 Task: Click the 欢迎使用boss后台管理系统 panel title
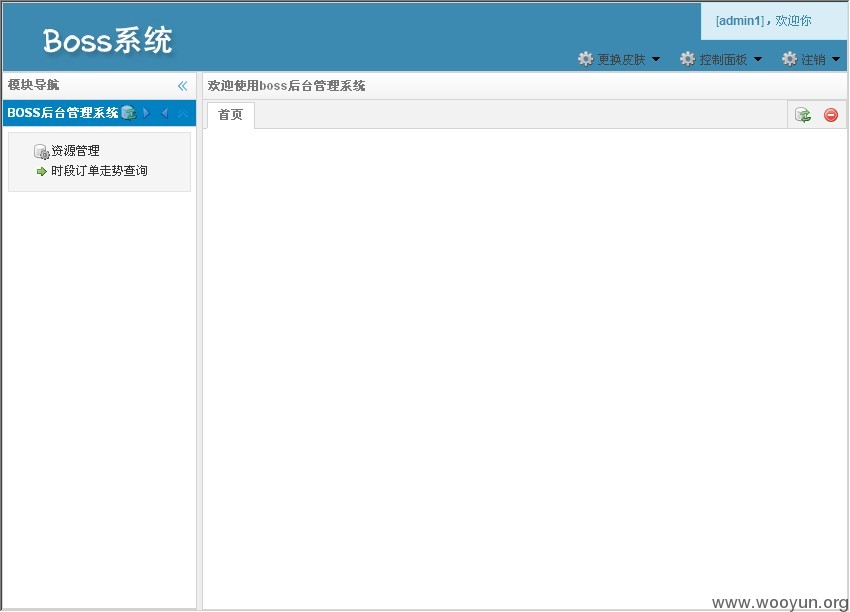[x=286, y=86]
